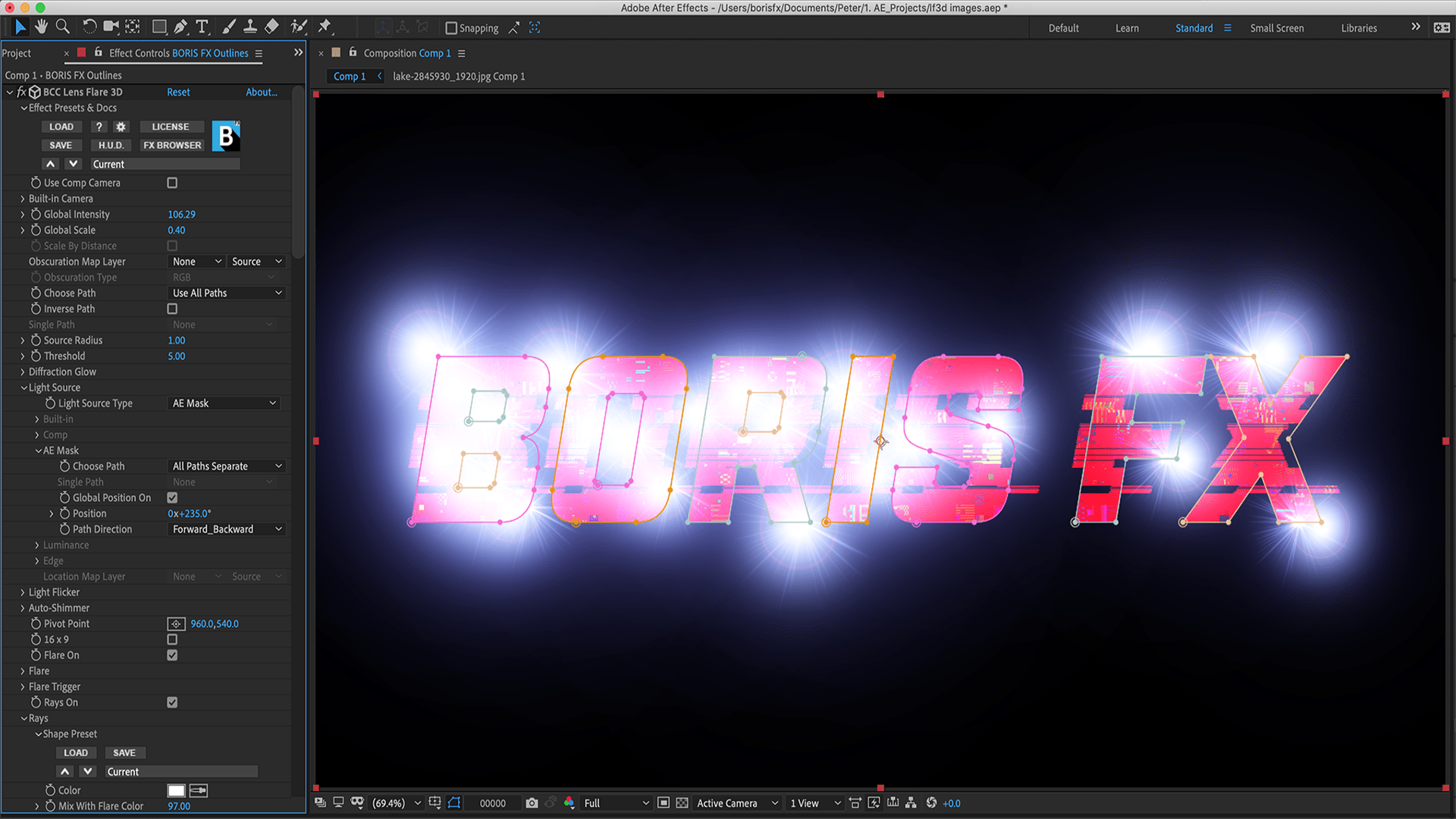The height and width of the screenshot is (819, 1456).
Task: Open the Choose Path dropdown
Action: coord(224,292)
